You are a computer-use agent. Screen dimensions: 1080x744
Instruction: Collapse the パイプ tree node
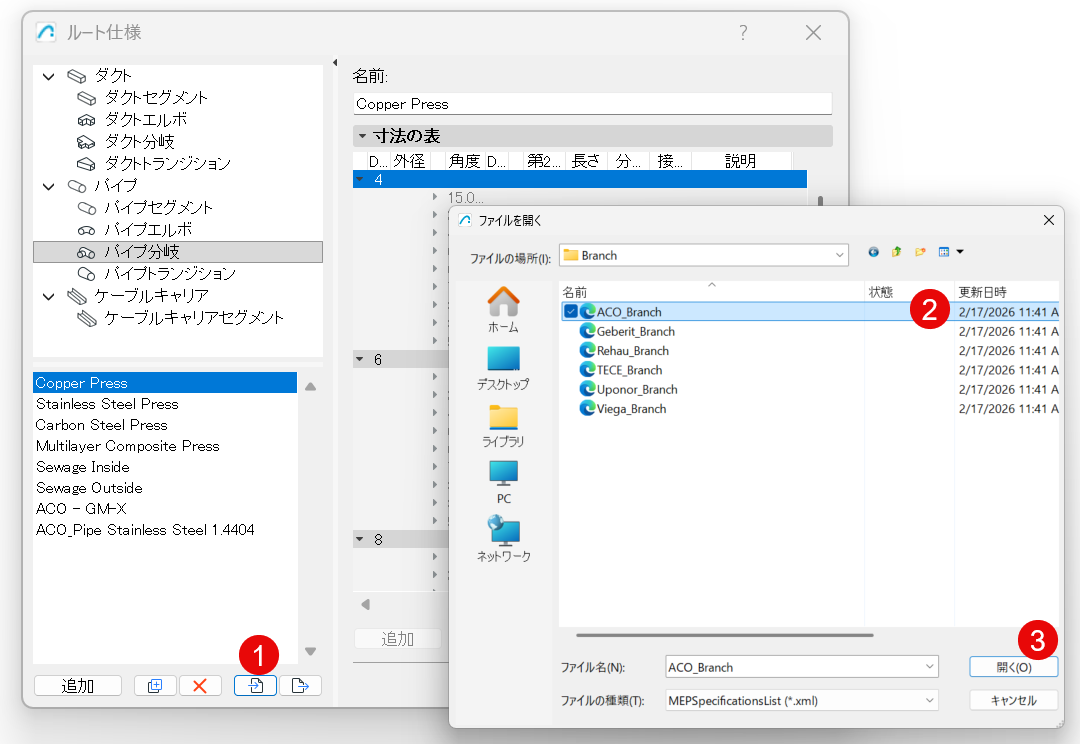point(48,186)
